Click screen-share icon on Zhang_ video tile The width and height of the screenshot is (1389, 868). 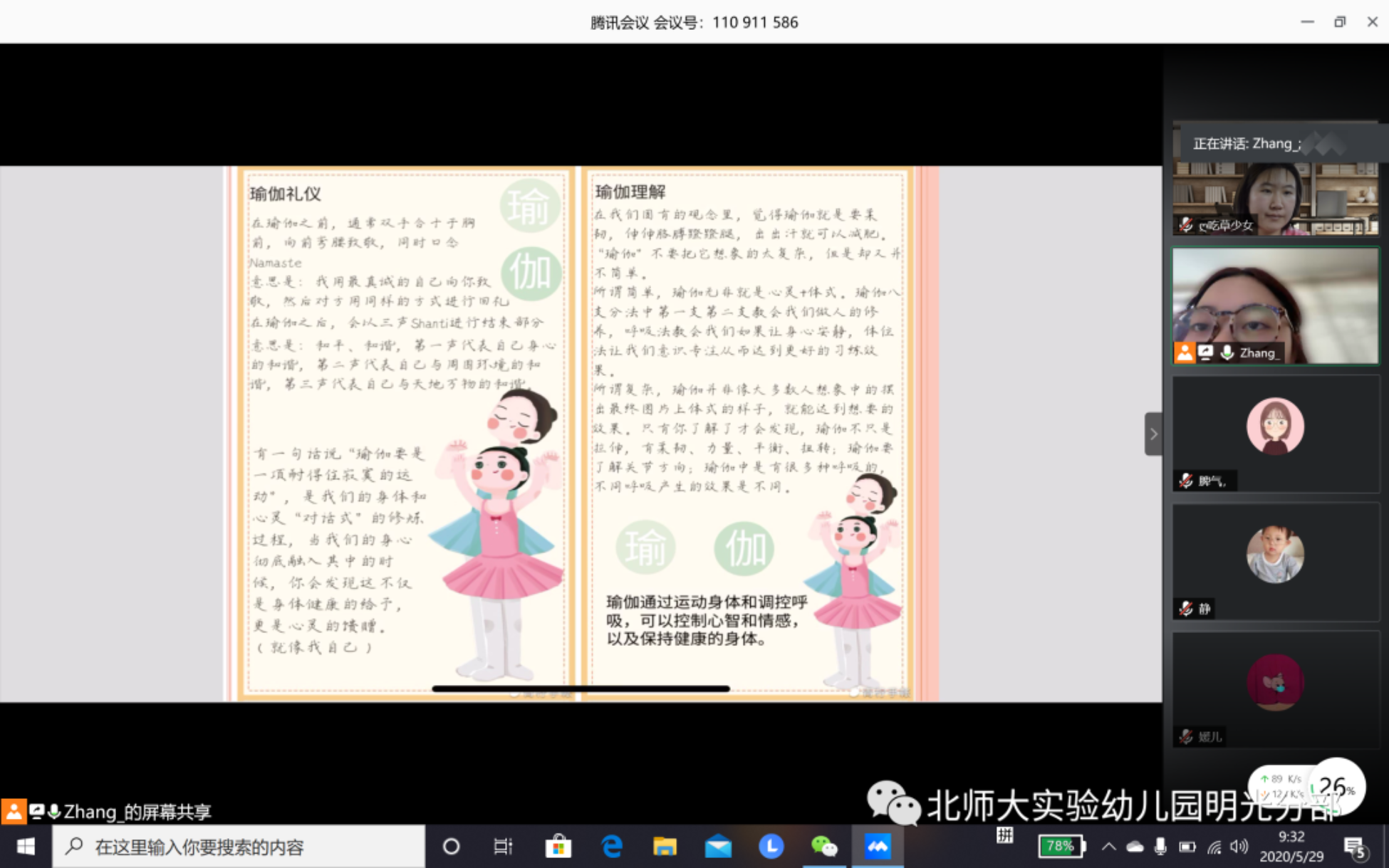point(1205,352)
